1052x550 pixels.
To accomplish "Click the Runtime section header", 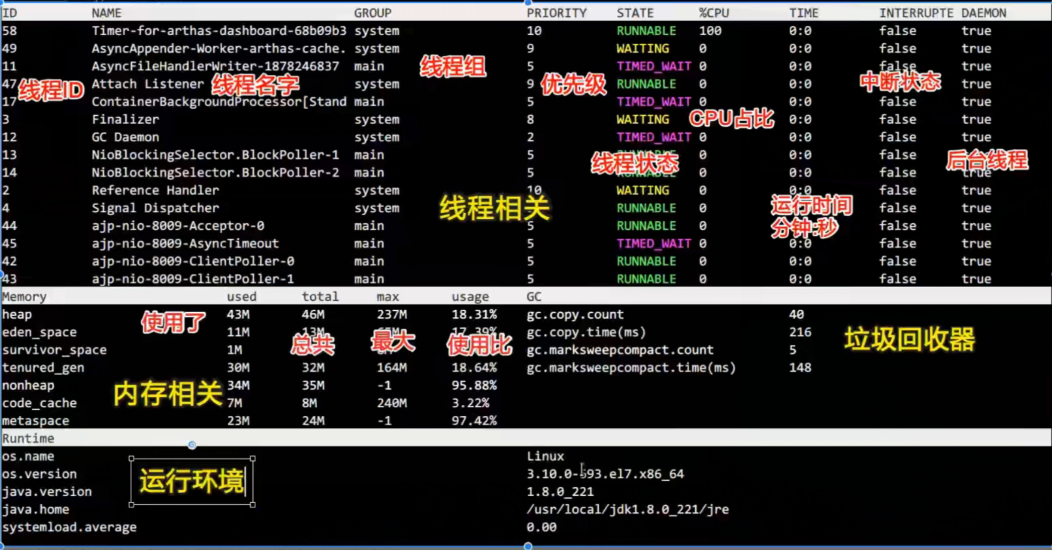I will point(28,439).
